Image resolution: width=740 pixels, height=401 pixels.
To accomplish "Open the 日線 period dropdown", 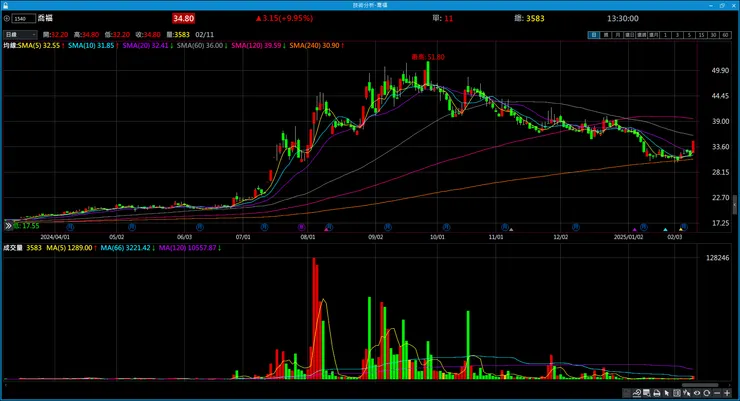I will (x=20, y=34).
